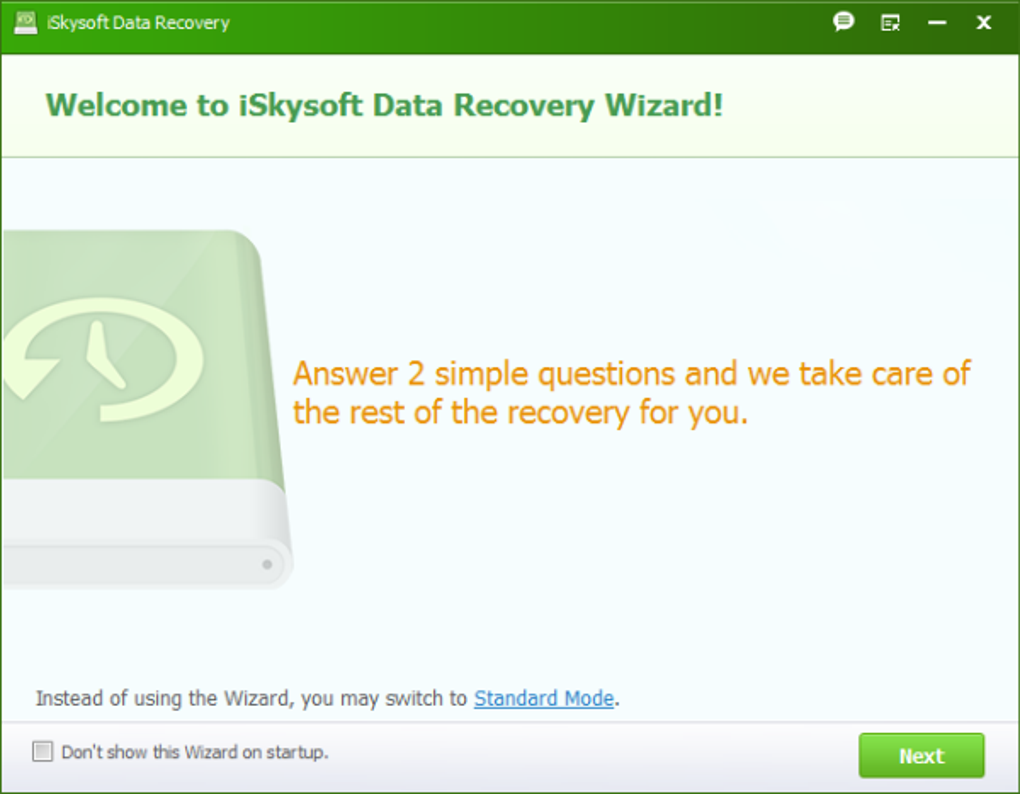Click the green Next button
The height and width of the screenshot is (794, 1020).
(x=921, y=756)
